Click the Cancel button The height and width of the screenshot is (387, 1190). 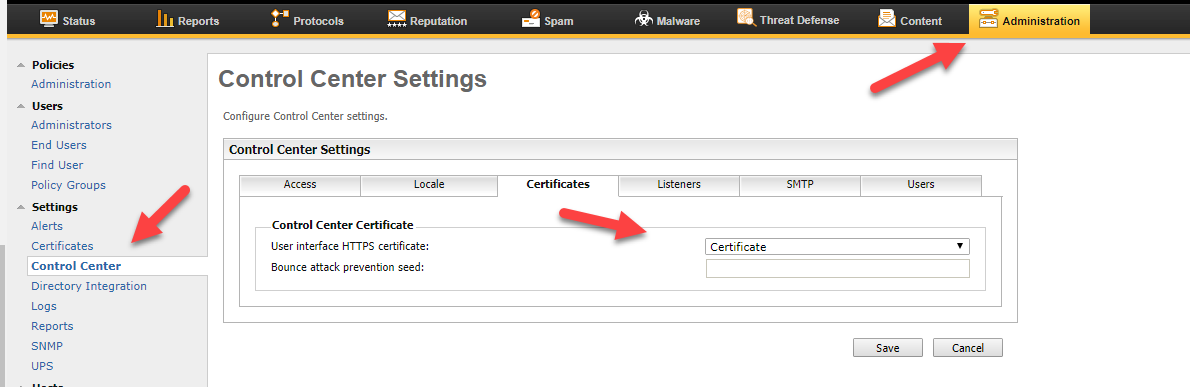968,348
